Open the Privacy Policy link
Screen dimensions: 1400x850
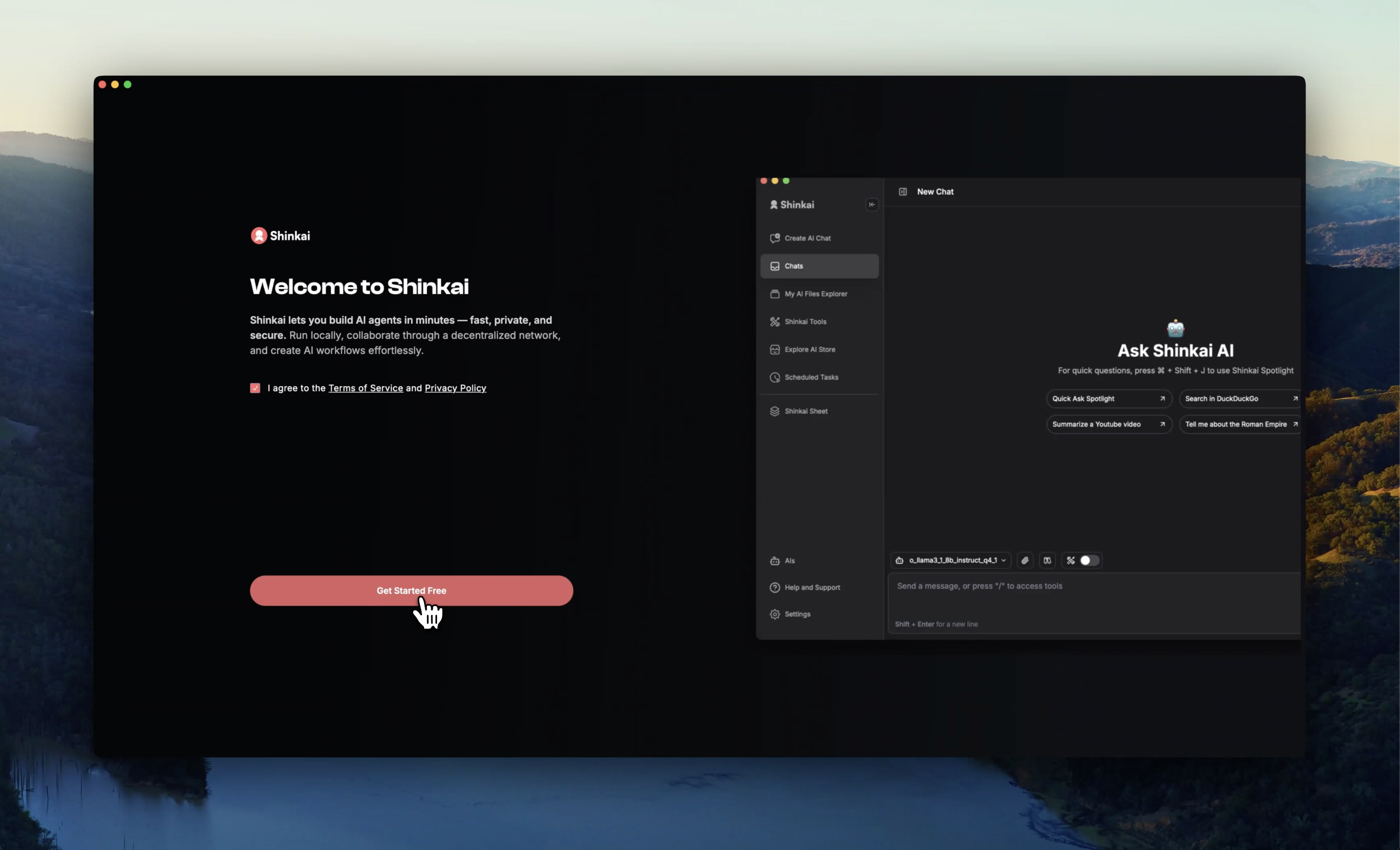[x=455, y=388]
